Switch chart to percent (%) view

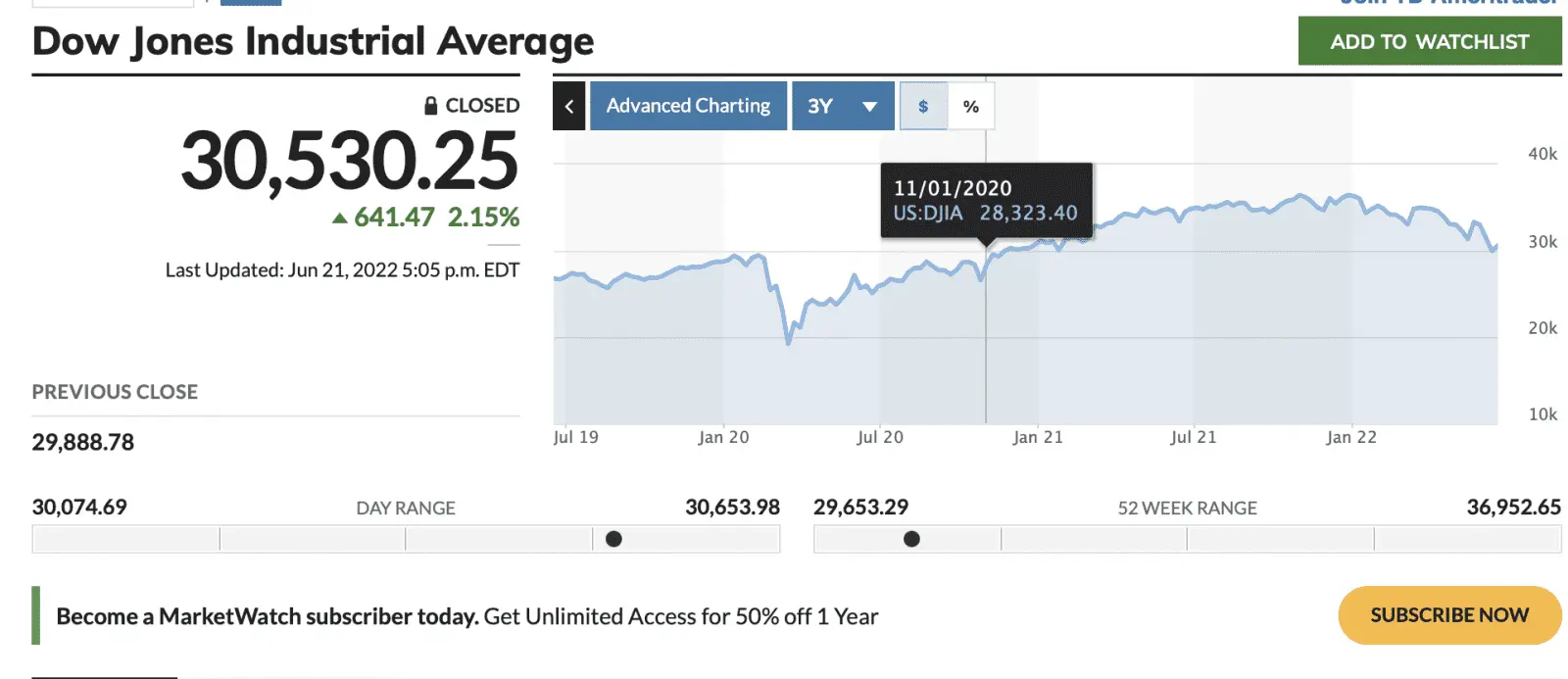[971, 106]
